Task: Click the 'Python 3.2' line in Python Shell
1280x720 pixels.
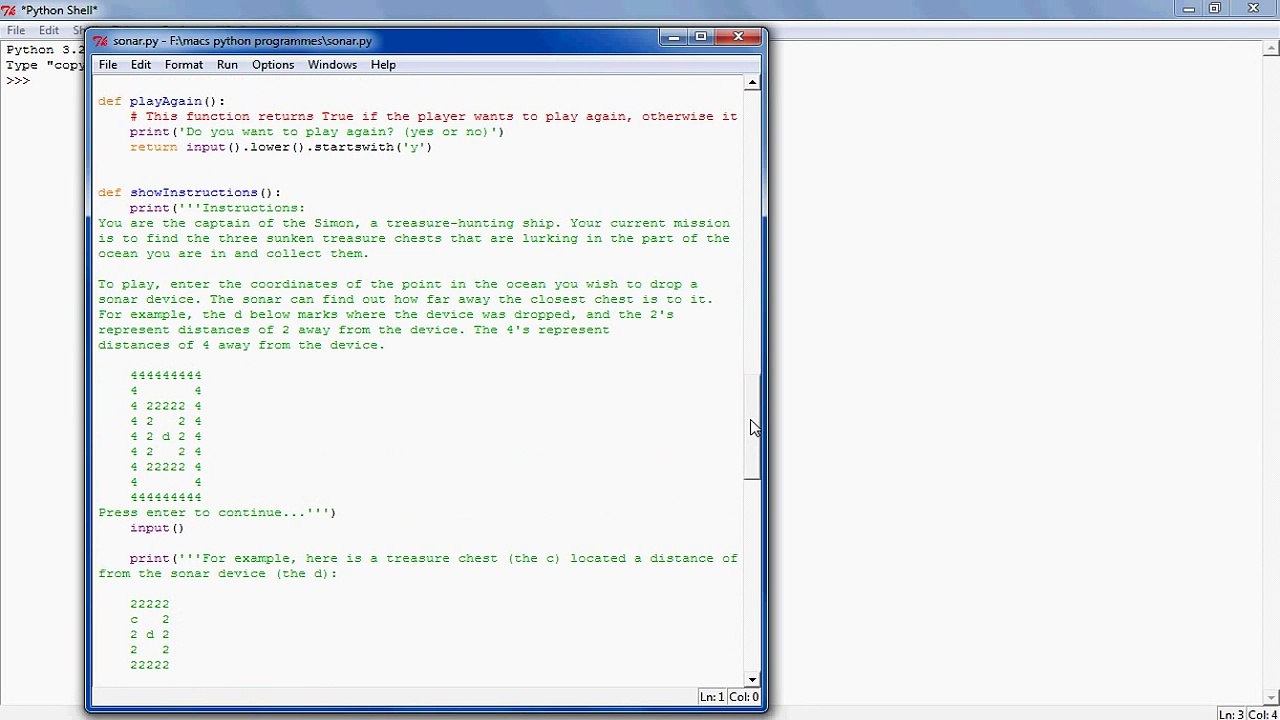Action: point(45,50)
